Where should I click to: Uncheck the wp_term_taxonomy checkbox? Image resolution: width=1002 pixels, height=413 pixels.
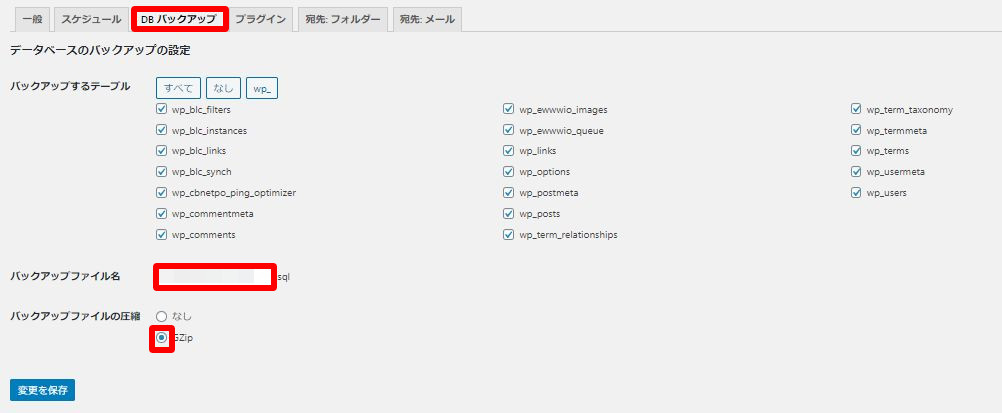pyautogui.click(x=857, y=109)
